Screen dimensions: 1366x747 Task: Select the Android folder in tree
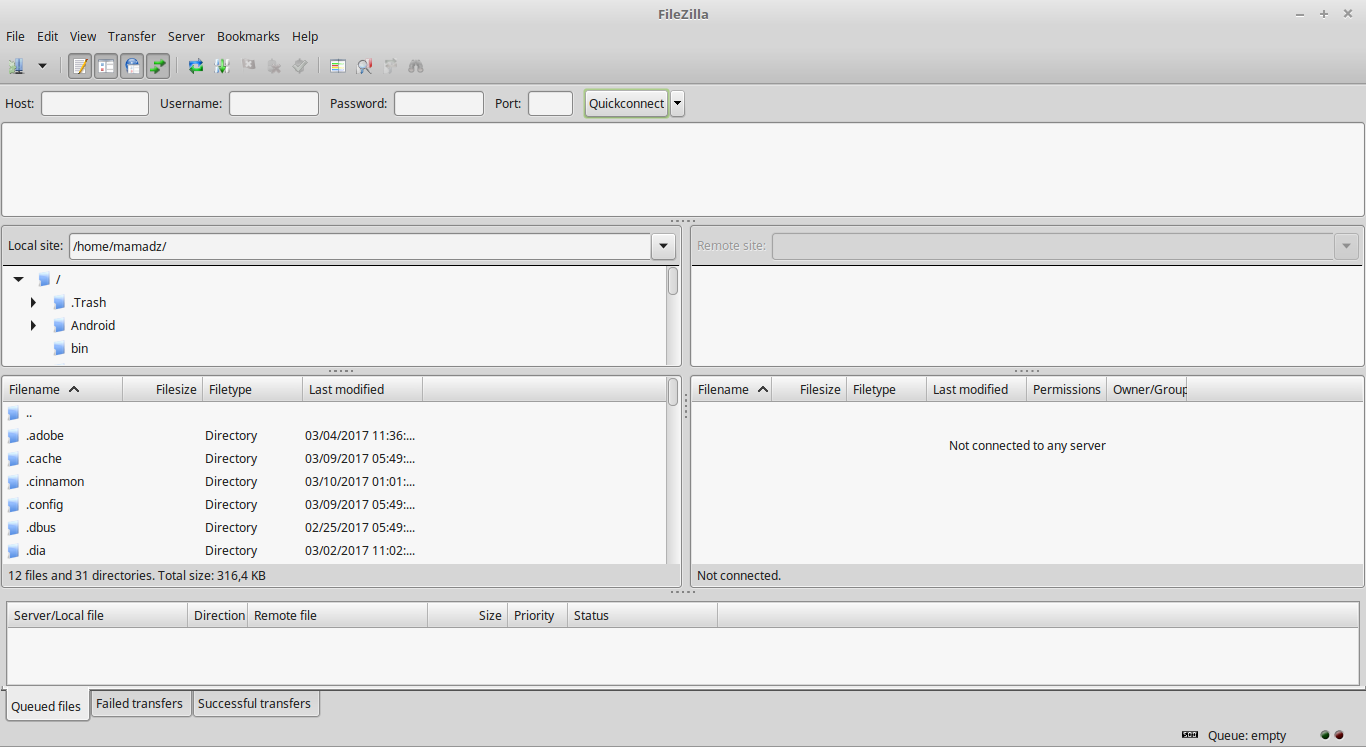[x=93, y=326]
